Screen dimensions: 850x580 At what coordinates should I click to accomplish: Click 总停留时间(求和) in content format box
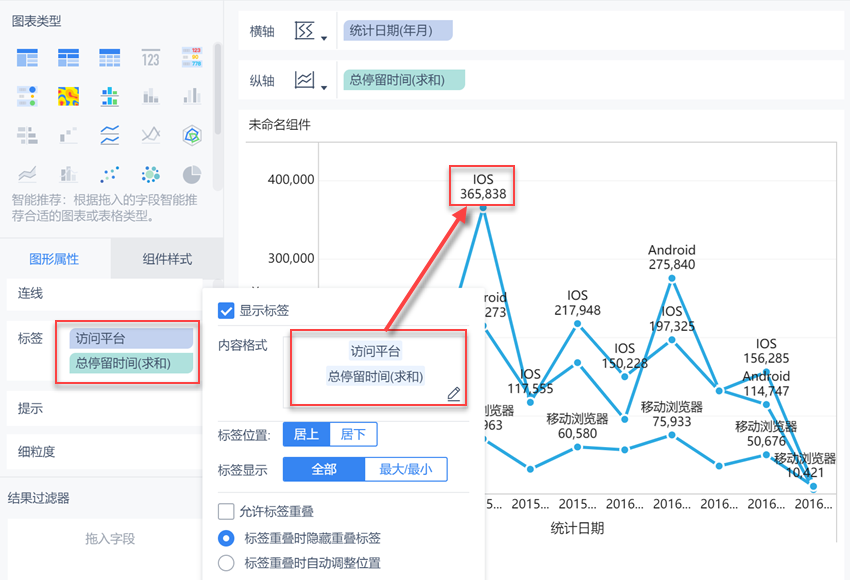(x=375, y=376)
